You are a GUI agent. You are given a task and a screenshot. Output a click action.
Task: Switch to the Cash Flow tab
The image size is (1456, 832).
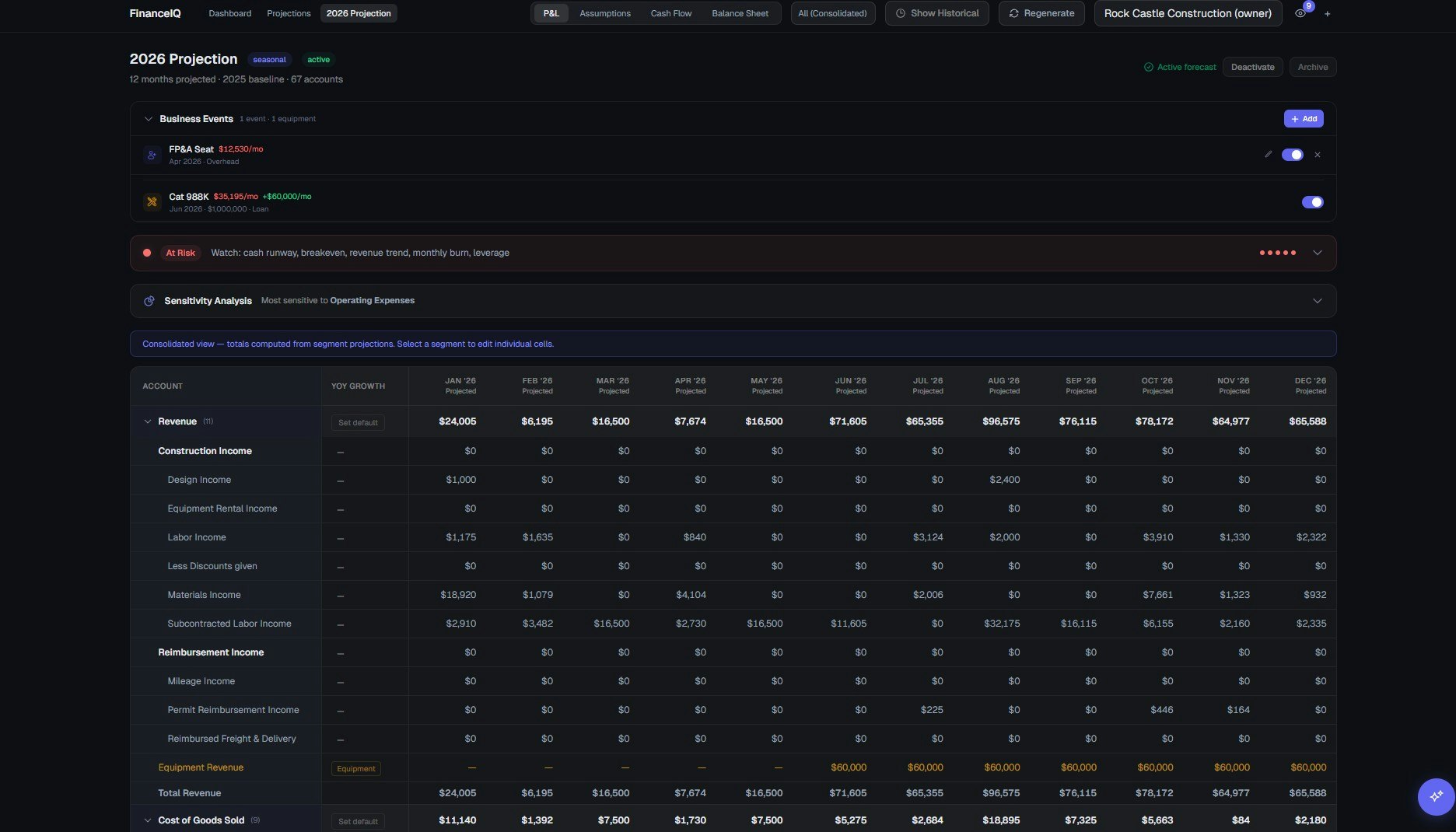coord(671,13)
